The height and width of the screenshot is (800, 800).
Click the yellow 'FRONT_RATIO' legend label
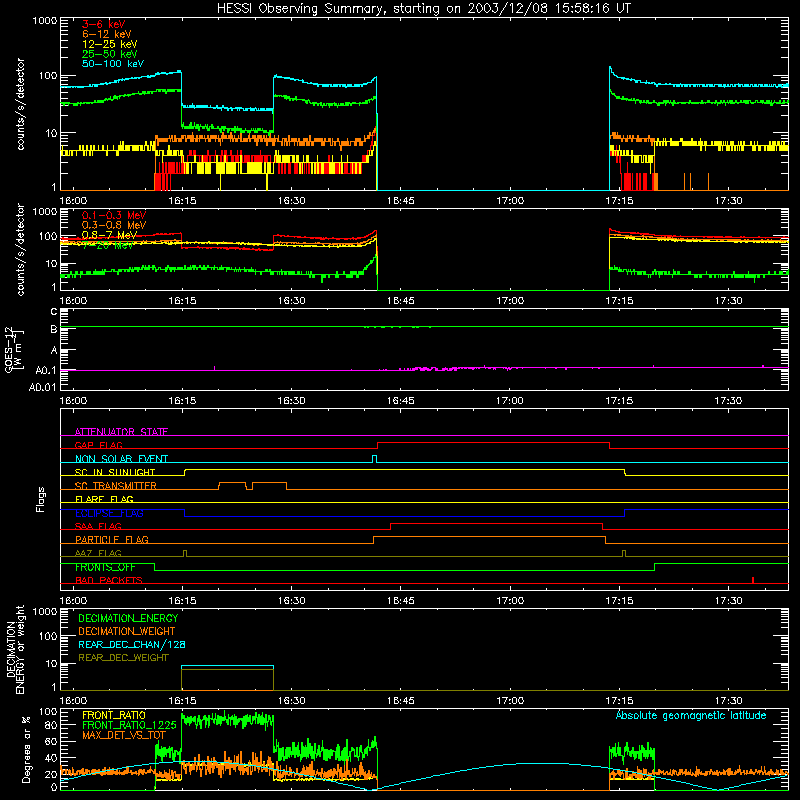point(114,715)
